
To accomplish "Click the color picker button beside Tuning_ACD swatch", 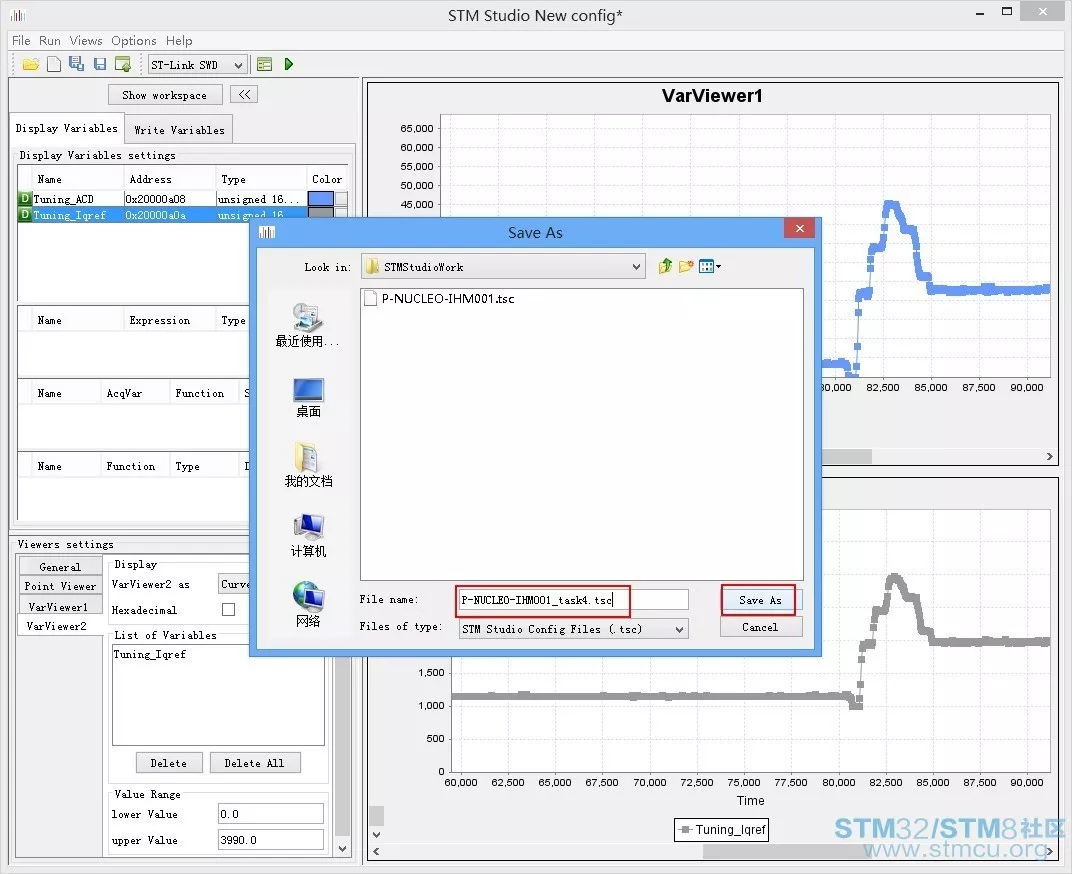I will [x=341, y=198].
